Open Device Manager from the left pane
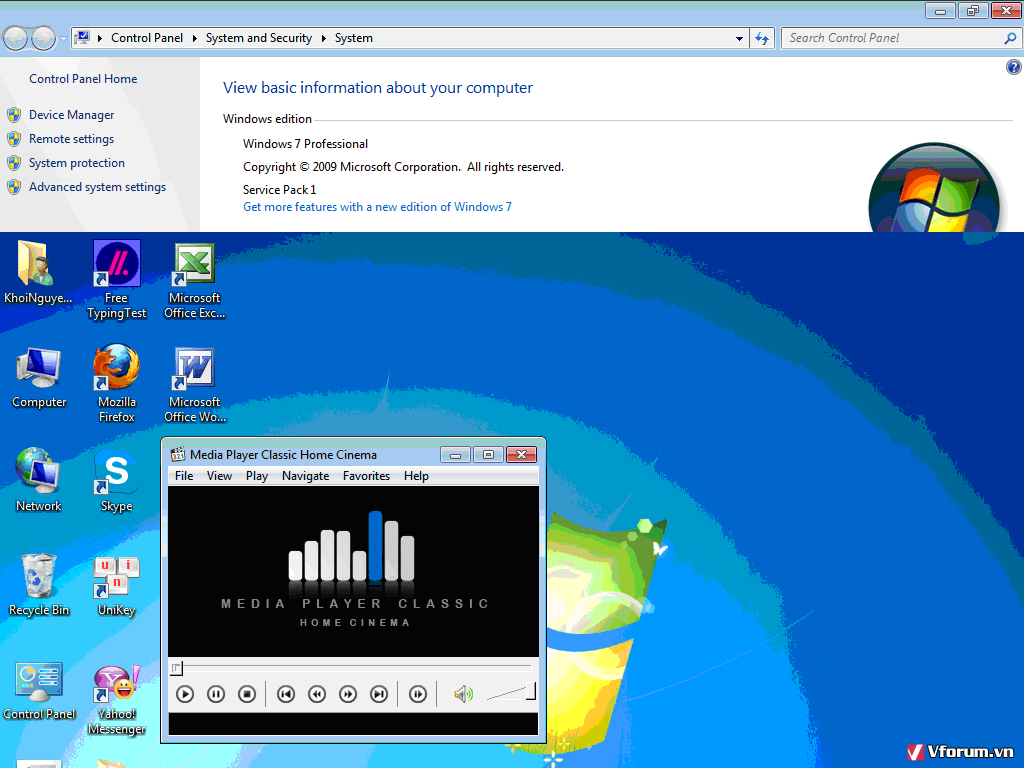The image size is (1024, 768). pyautogui.click(x=71, y=115)
